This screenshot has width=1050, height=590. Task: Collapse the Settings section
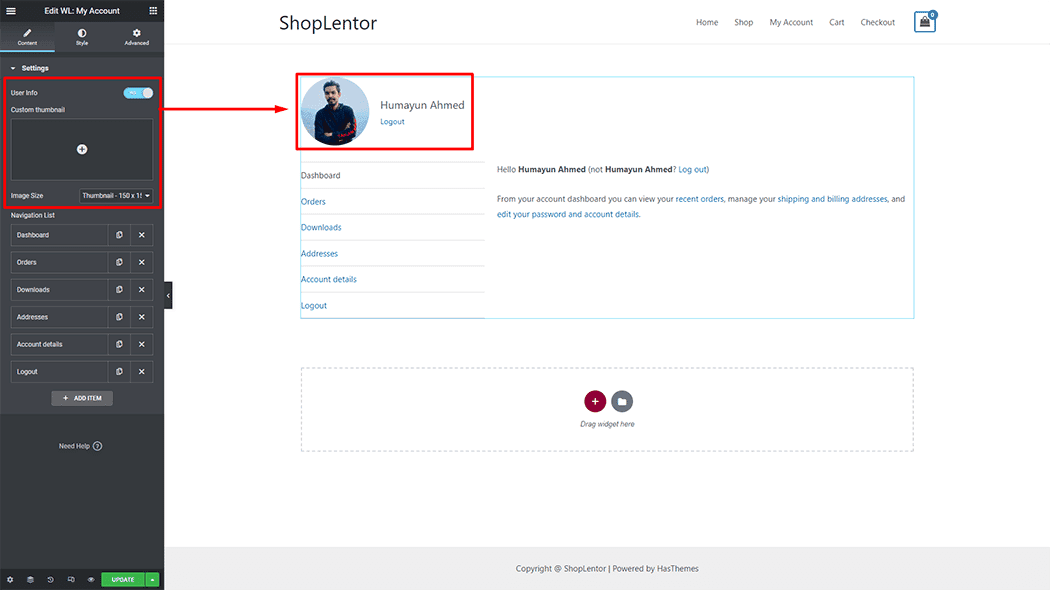13,68
